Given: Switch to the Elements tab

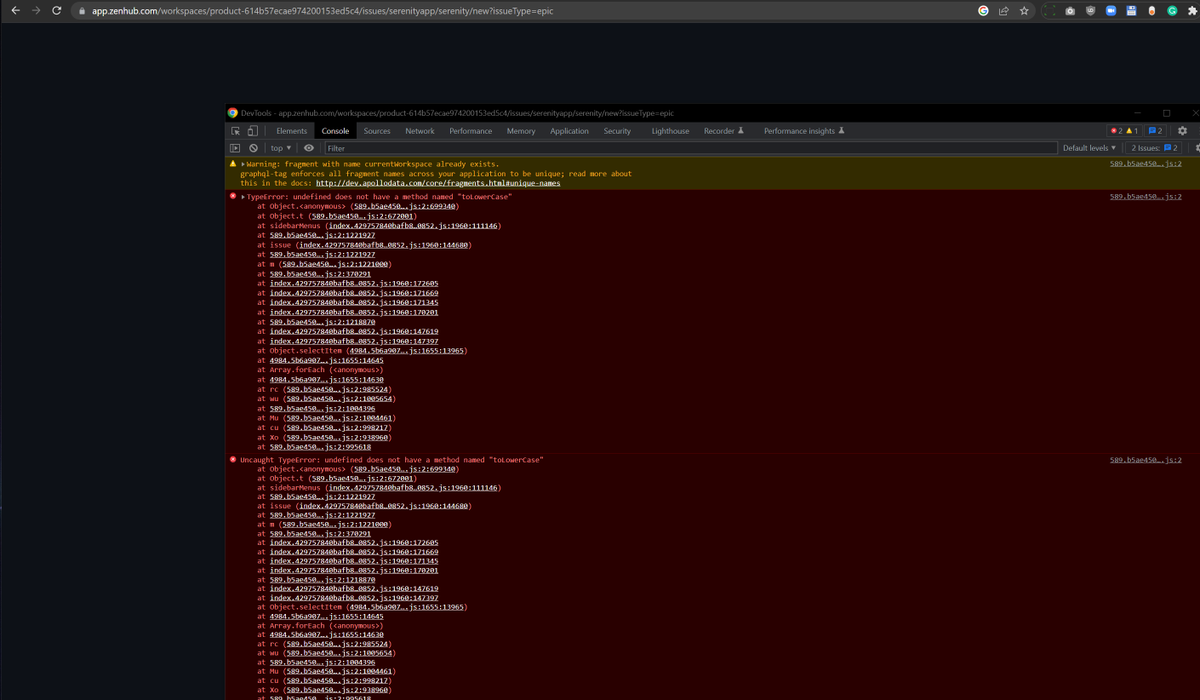Looking at the screenshot, I should click(x=292, y=131).
